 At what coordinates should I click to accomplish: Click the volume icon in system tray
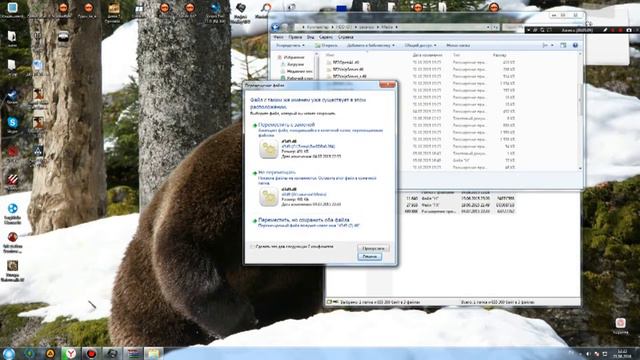click(588, 354)
